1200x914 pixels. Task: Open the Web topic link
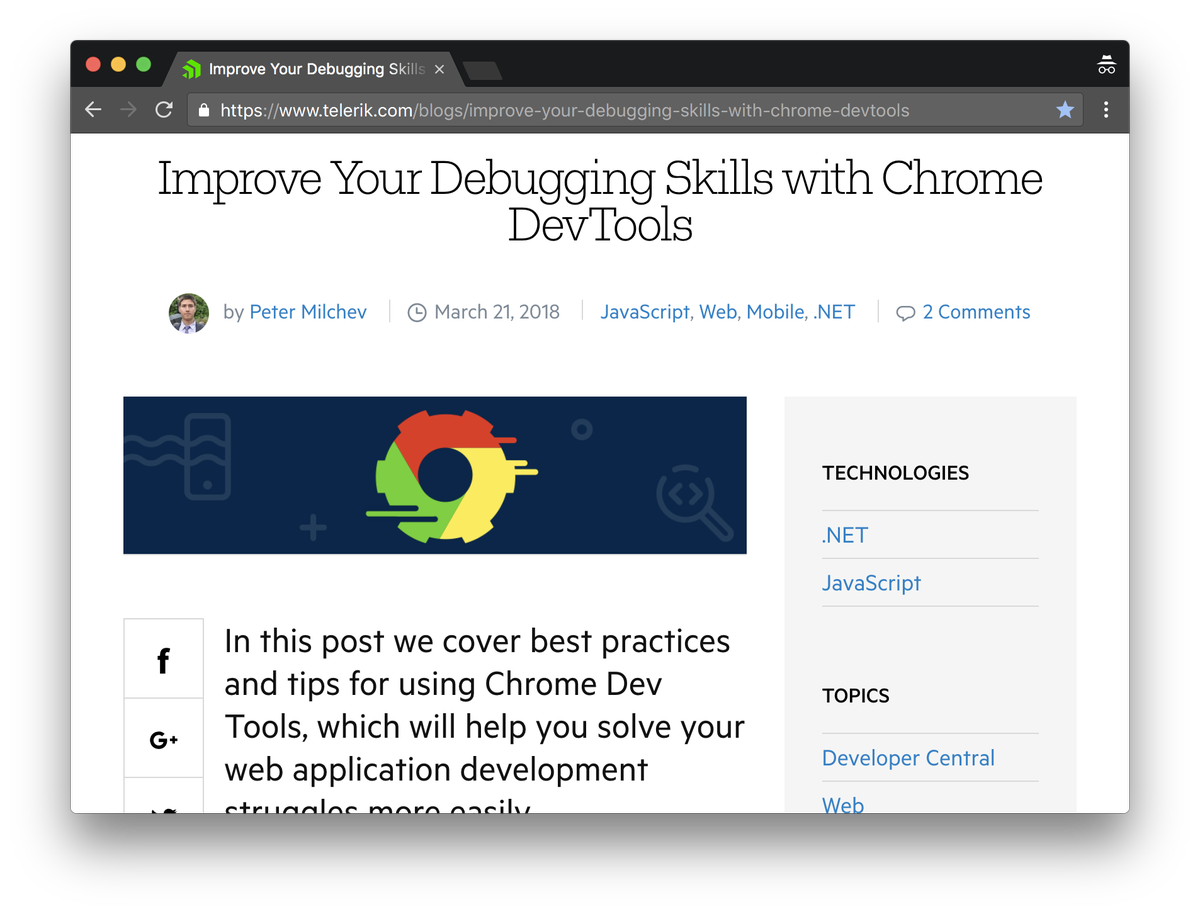pos(843,804)
